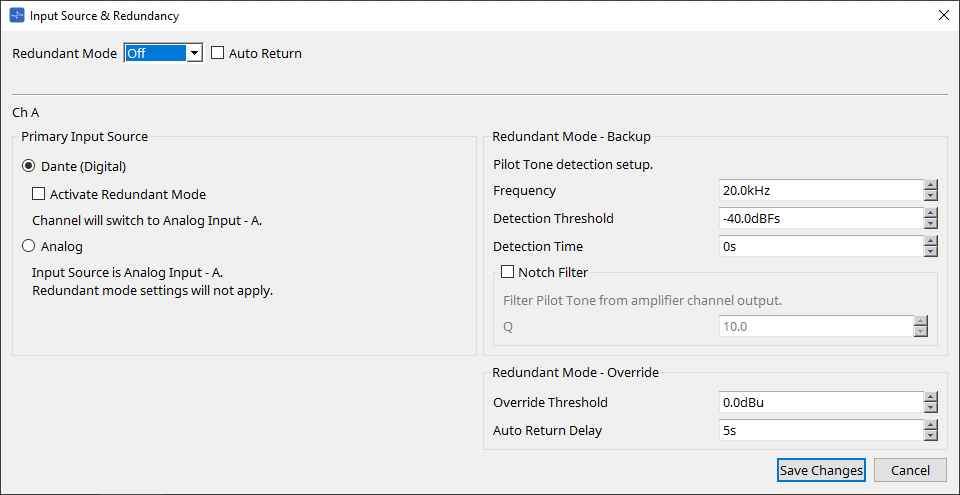This screenshot has height=495, width=960.
Task: Increase Override Threshold with up arrow
Action: pos(931,397)
